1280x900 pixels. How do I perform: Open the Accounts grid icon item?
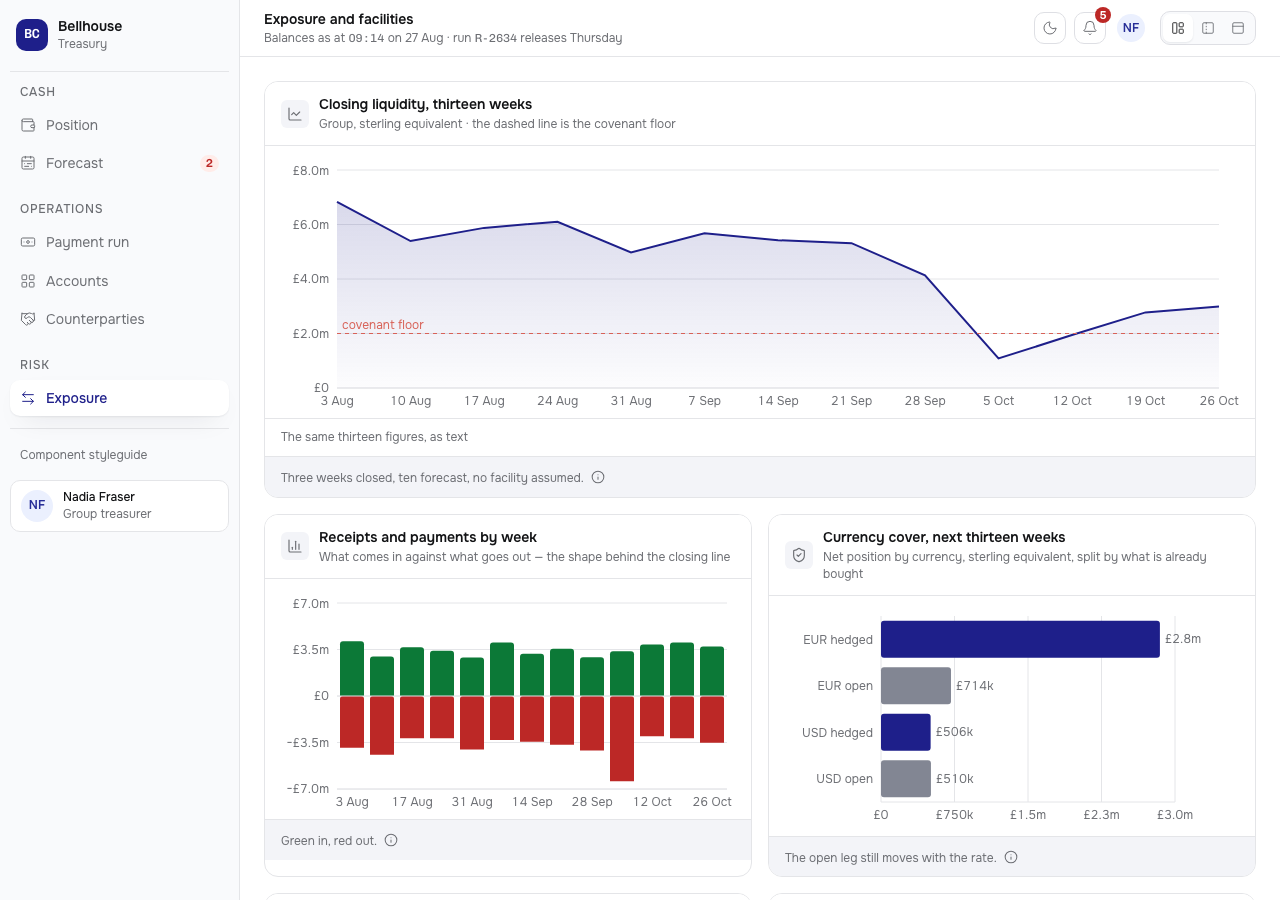(120, 281)
